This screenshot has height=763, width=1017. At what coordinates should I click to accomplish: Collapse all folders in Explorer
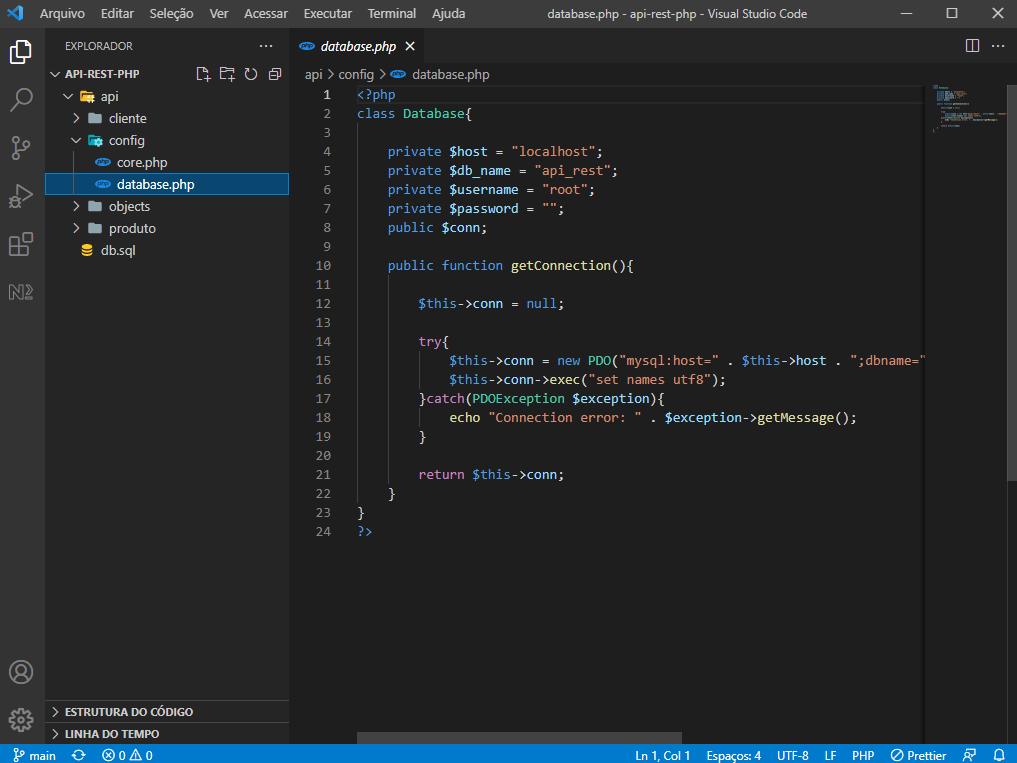coord(275,73)
